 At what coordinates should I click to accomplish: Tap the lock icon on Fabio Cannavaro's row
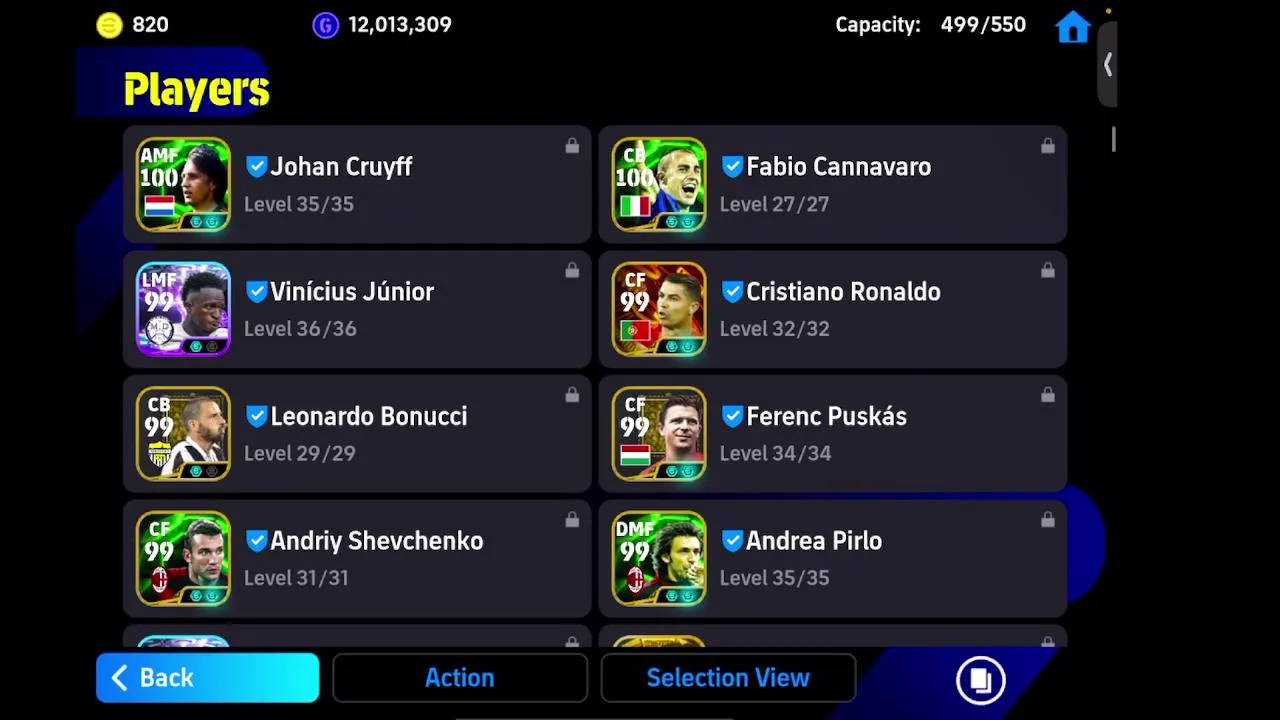pos(1047,146)
